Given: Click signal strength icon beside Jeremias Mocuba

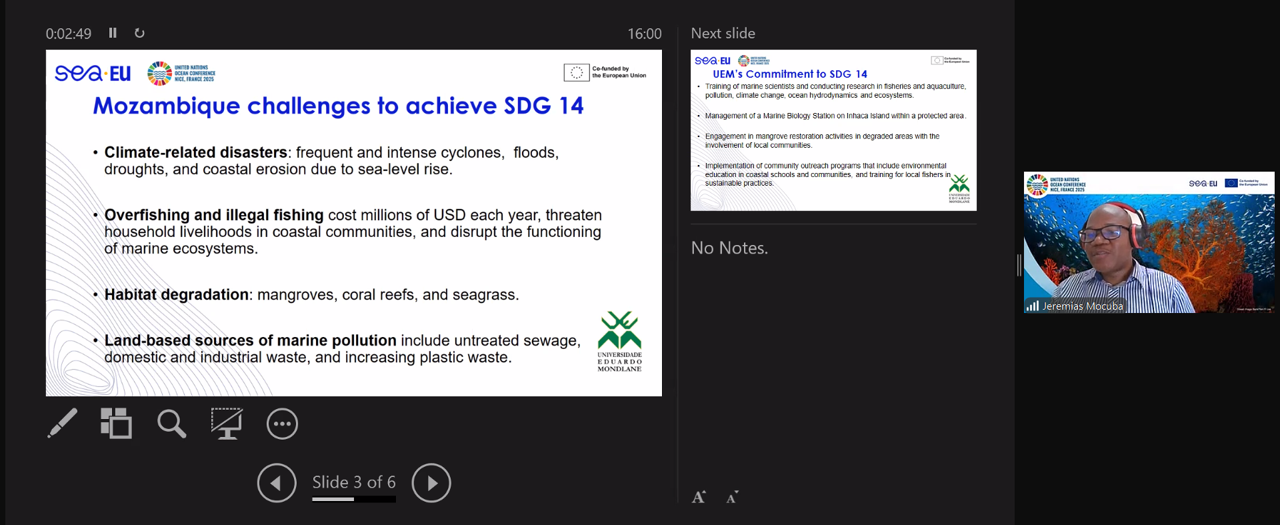Looking at the screenshot, I should coord(1033,306).
